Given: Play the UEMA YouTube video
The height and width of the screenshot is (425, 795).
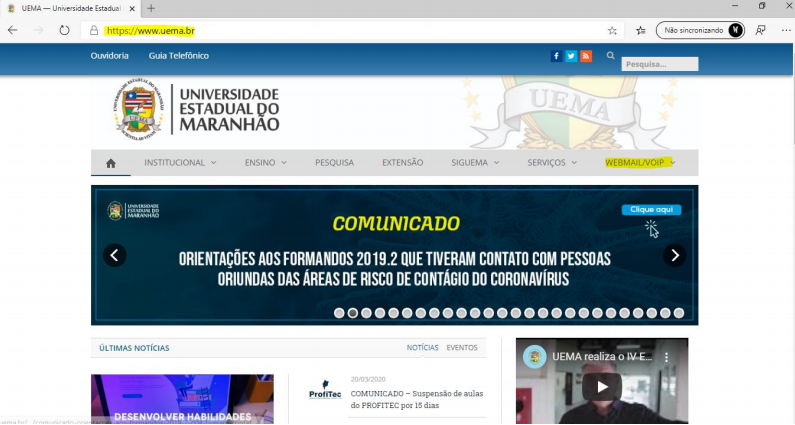Looking at the screenshot, I should tap(602, 387).
